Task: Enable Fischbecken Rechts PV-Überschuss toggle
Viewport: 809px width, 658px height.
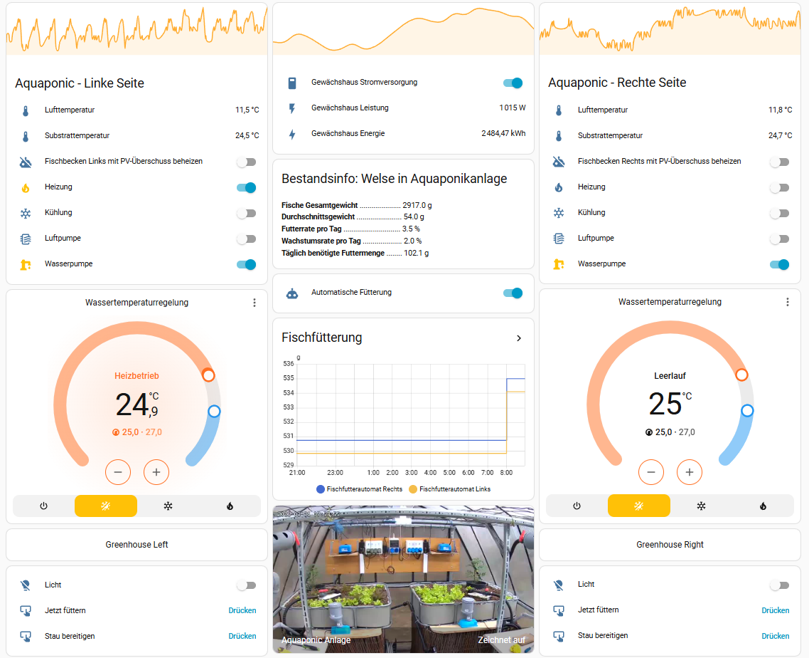Action: point(780,162)
